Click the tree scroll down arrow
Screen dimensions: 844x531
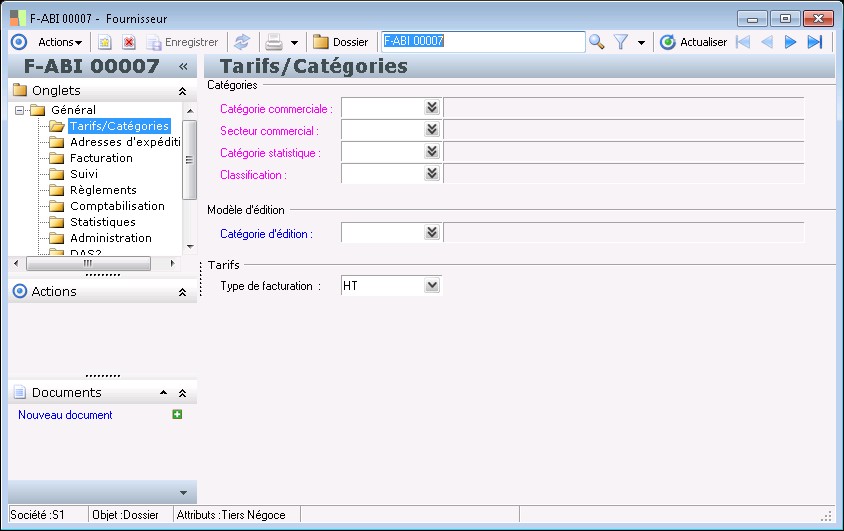pos(190,246)
